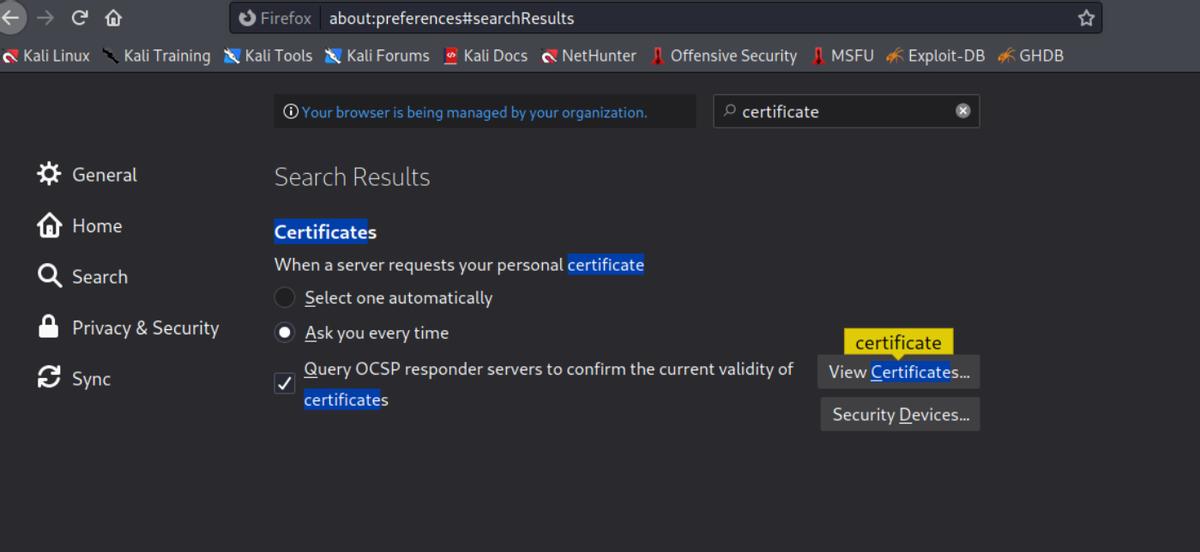Open the Kali Training bookmark
This screenshot has height=552, width=1200.
pyautogui.click(x=157, y=56)
